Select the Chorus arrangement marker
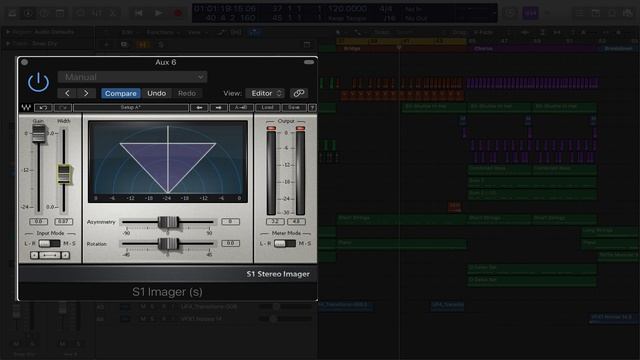The image size is (640, 360). point(531,49)
